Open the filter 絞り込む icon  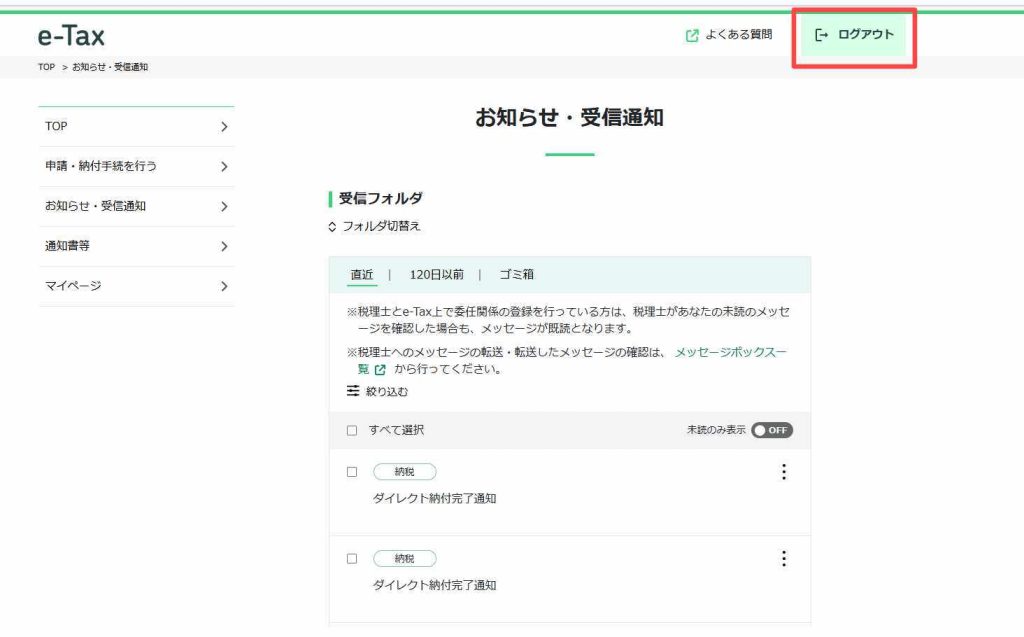click(x=353, y=391)
